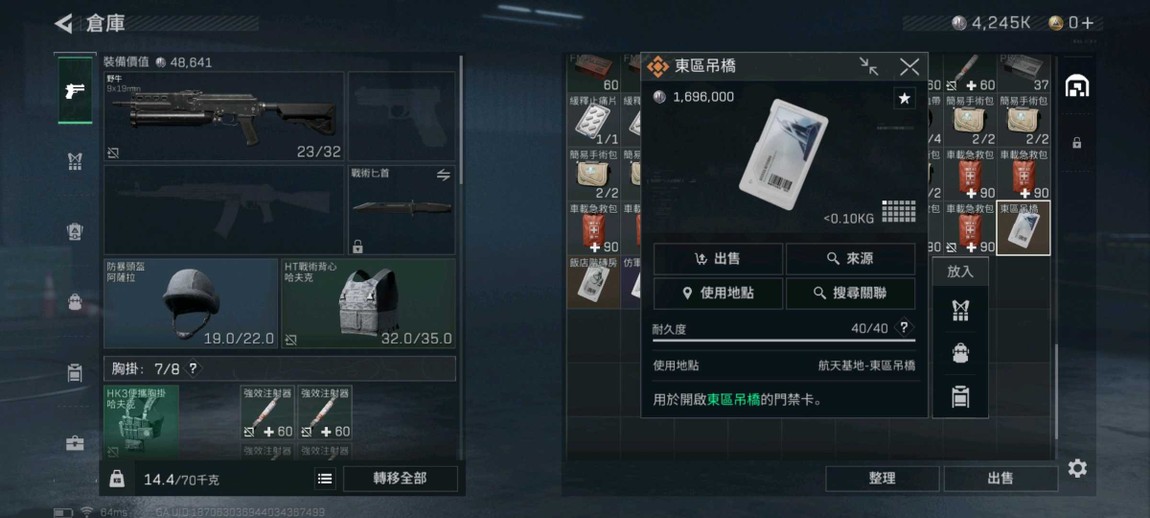Place item into backpack under 放入
The width and height of the screenshot is (1150, 518).
point(960,354)
